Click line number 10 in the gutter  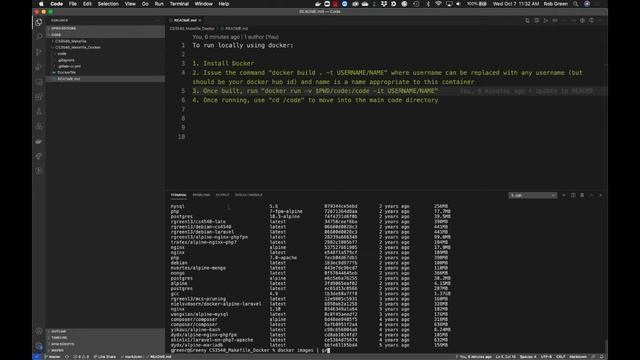[x=182, y=137]
